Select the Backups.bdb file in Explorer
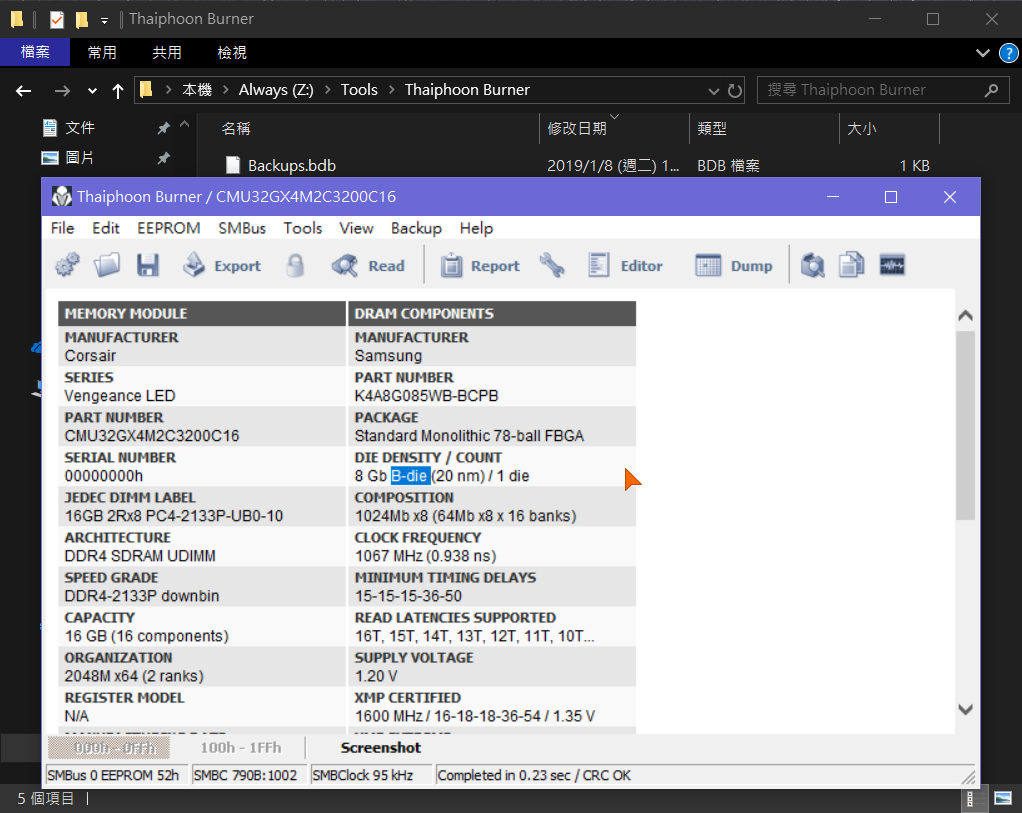Viewport: 1022px width, 813px height. point(291,166)
